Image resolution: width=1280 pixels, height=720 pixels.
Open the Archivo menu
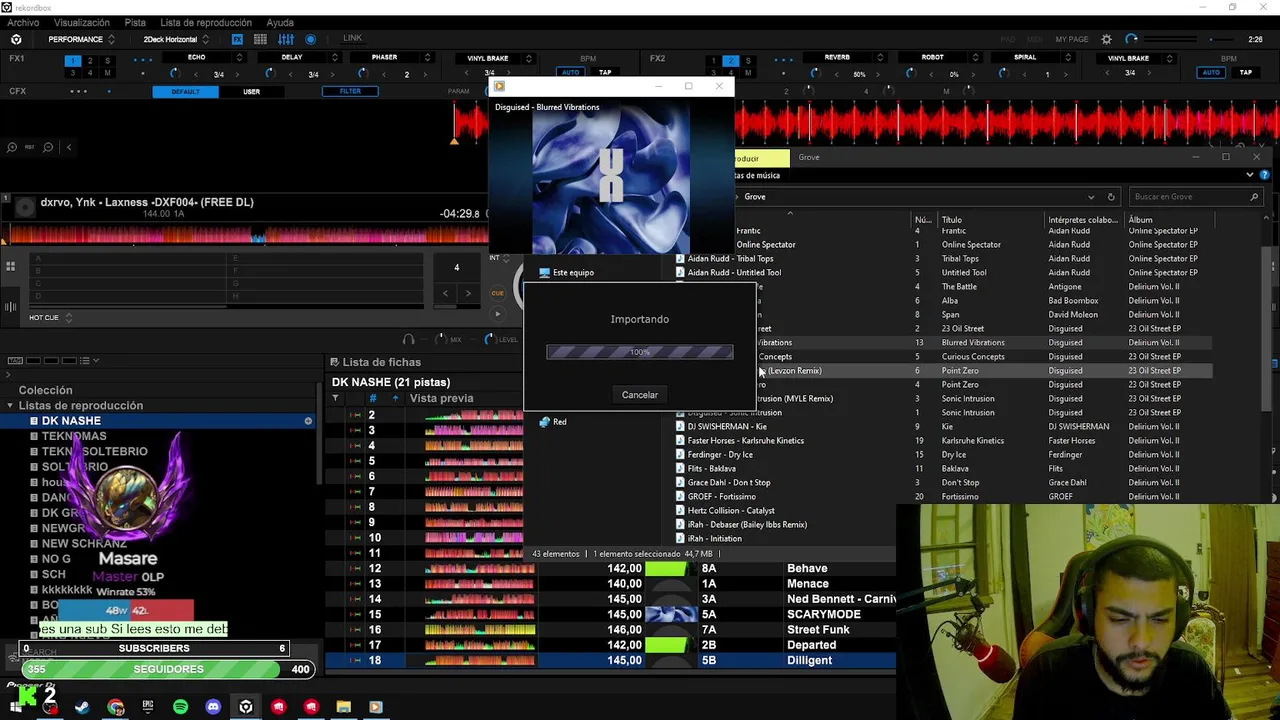[x=23, y=22]
